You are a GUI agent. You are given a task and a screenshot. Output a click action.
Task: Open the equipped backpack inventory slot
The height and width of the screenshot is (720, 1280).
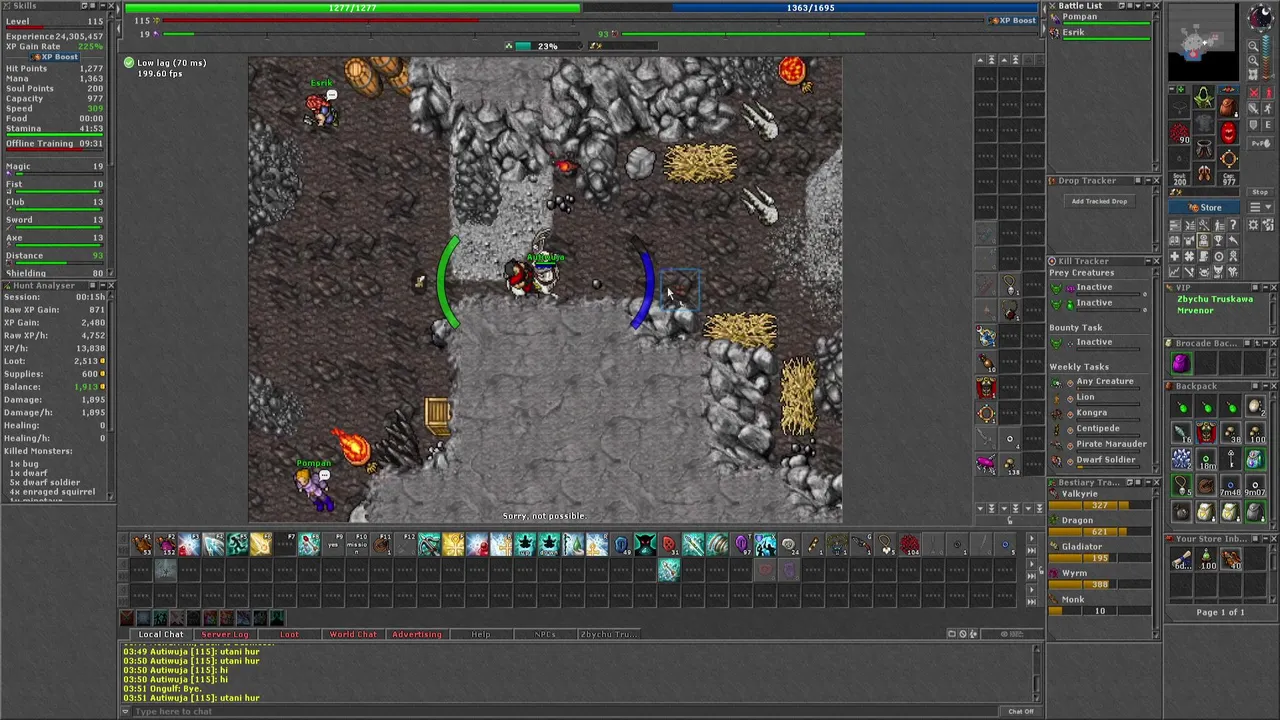pyautogui.click(x=1228, y=107)
